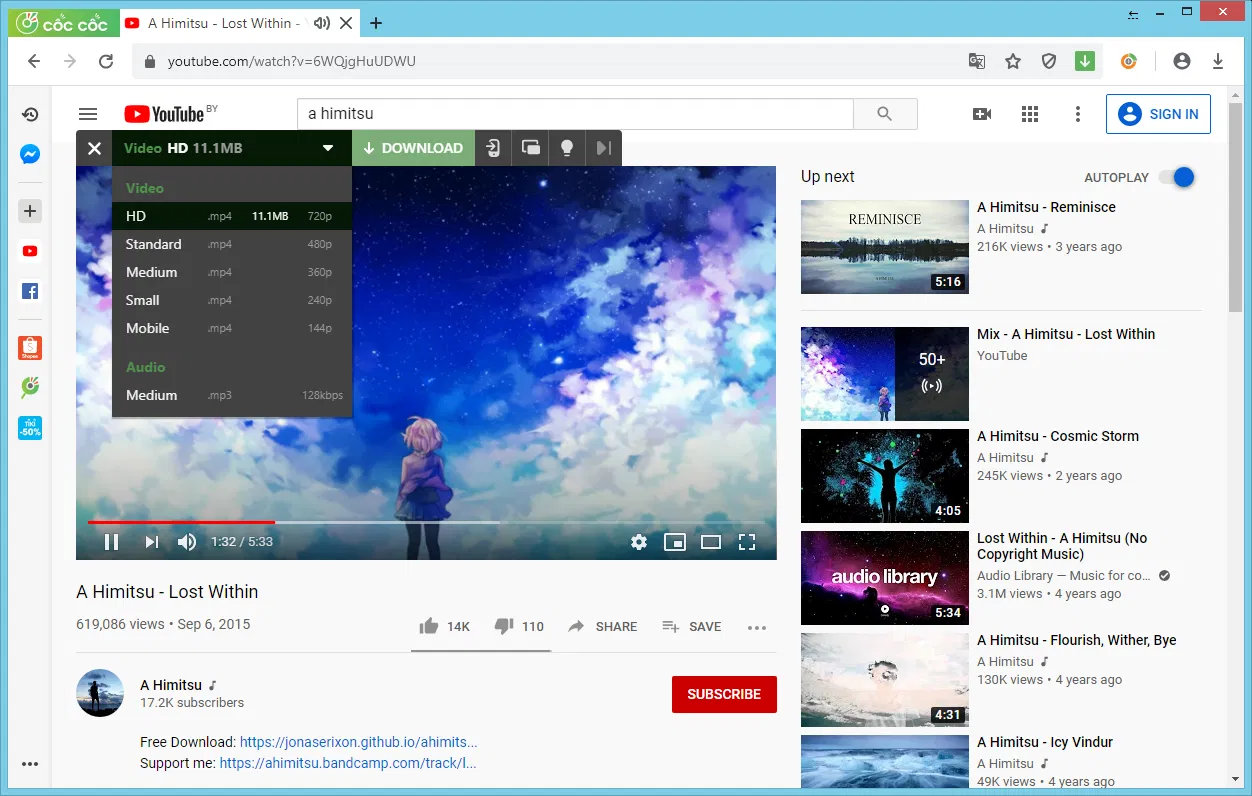
Task: Save the video to a playlist
Action: (691, 626)
